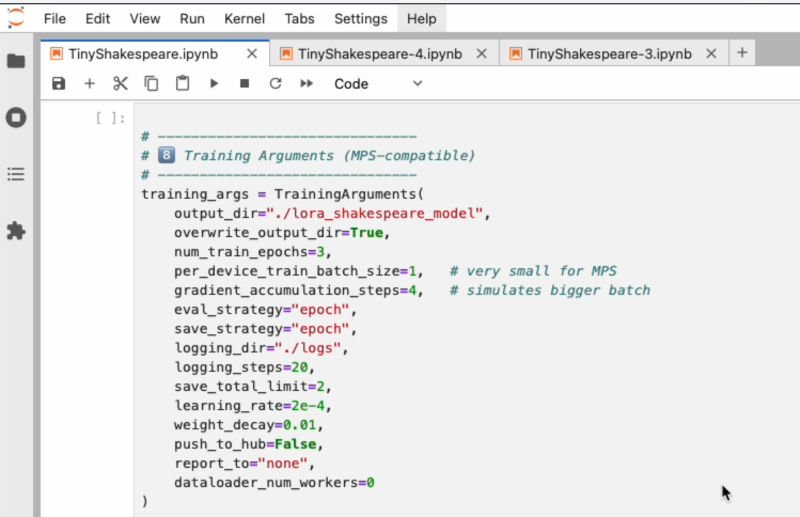Open the Settings menu

tap(361, 19)
